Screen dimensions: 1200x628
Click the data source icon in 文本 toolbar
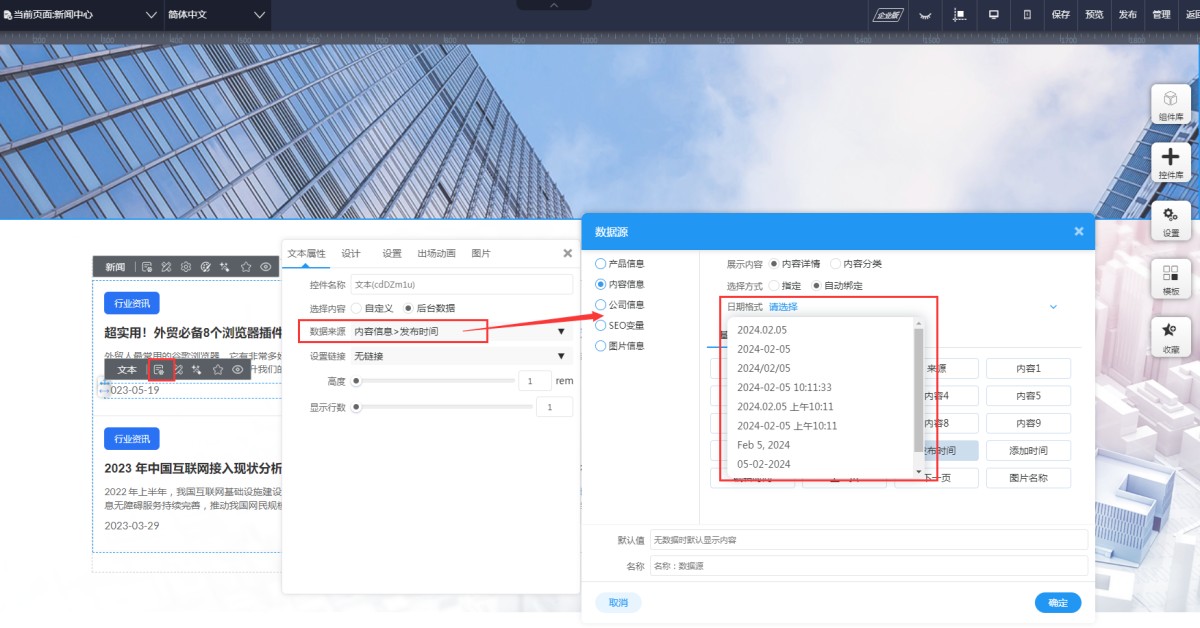[158, 369]
